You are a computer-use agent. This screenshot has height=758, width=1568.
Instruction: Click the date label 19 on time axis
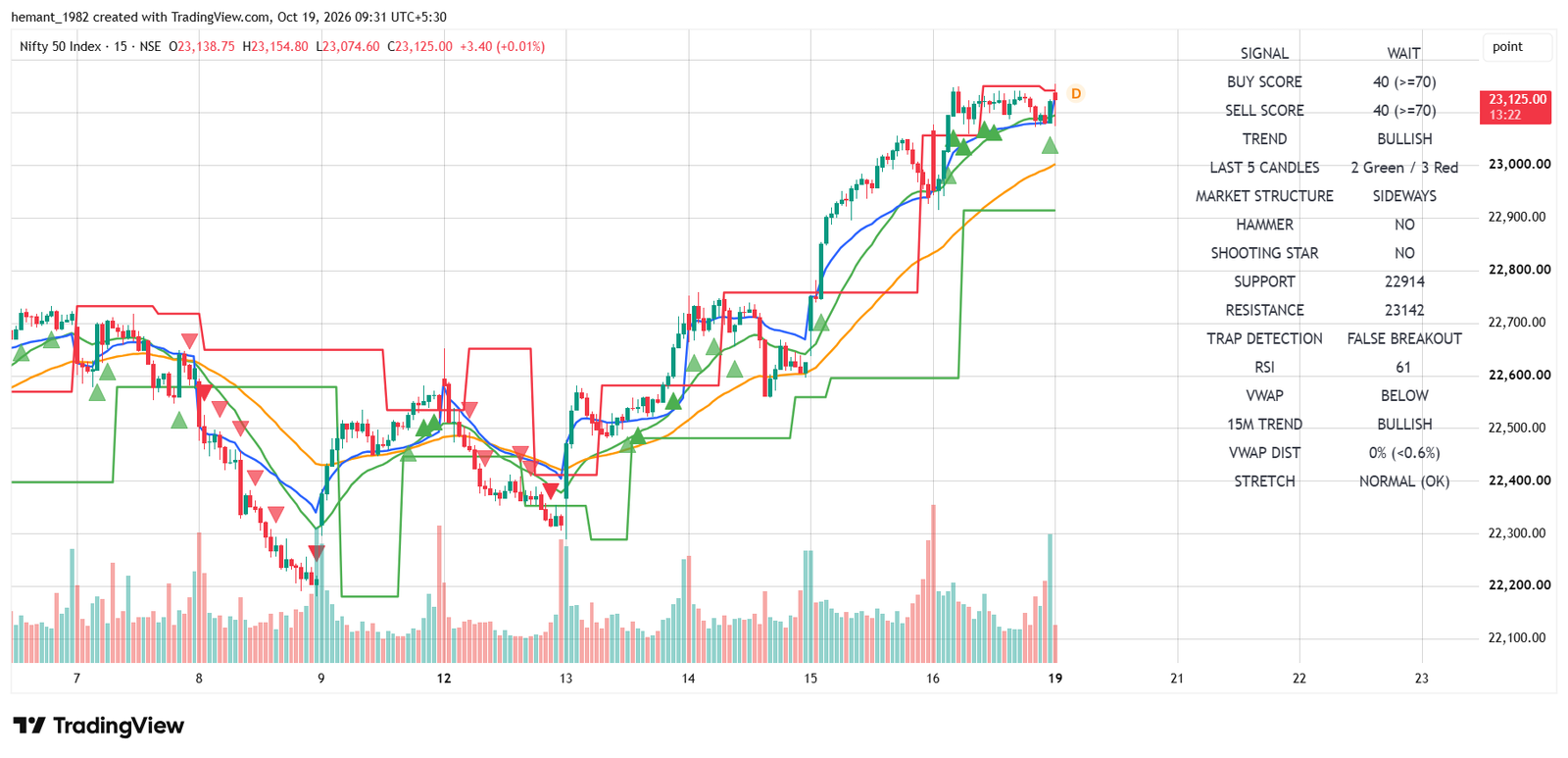pos(1055,679)
